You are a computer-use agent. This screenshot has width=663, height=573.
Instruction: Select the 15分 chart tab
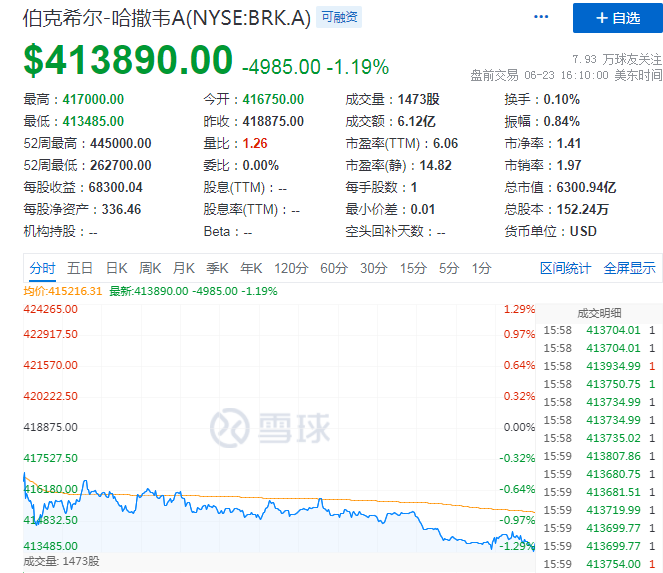click(x=414, y=268)
